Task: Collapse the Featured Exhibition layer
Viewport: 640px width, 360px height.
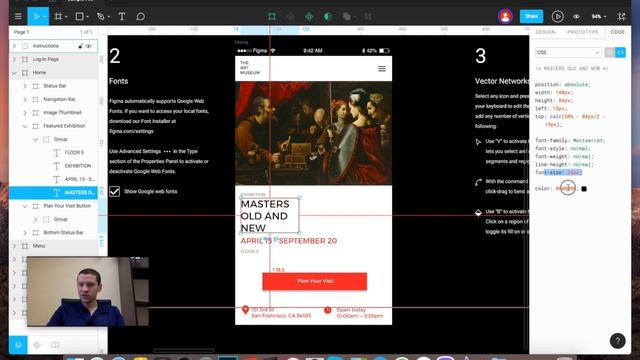Action: click(x=25, y=126)
